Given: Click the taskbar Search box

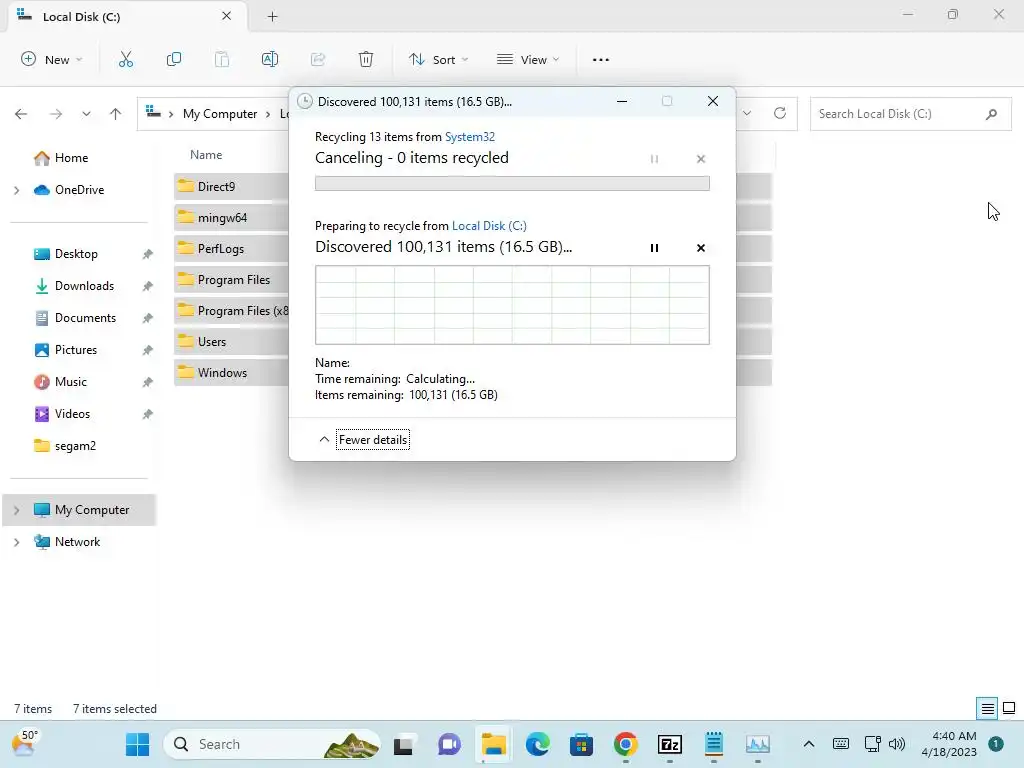Looking at the screenshot, I should (273, 744).
